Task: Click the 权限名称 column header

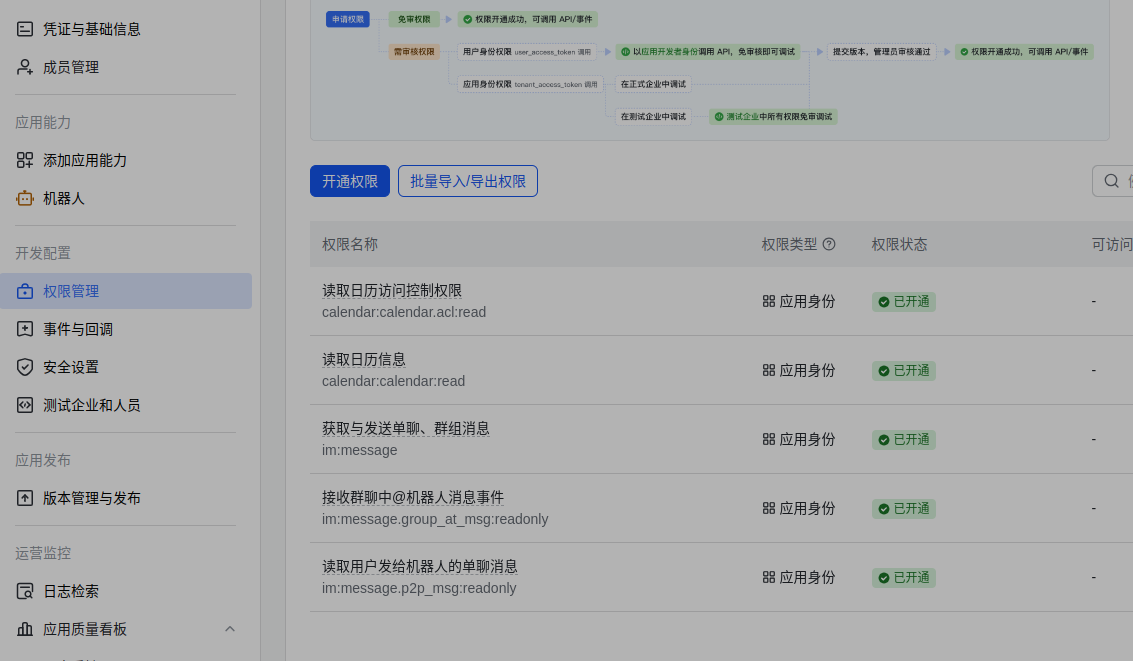Action: [x=350, y=244]
